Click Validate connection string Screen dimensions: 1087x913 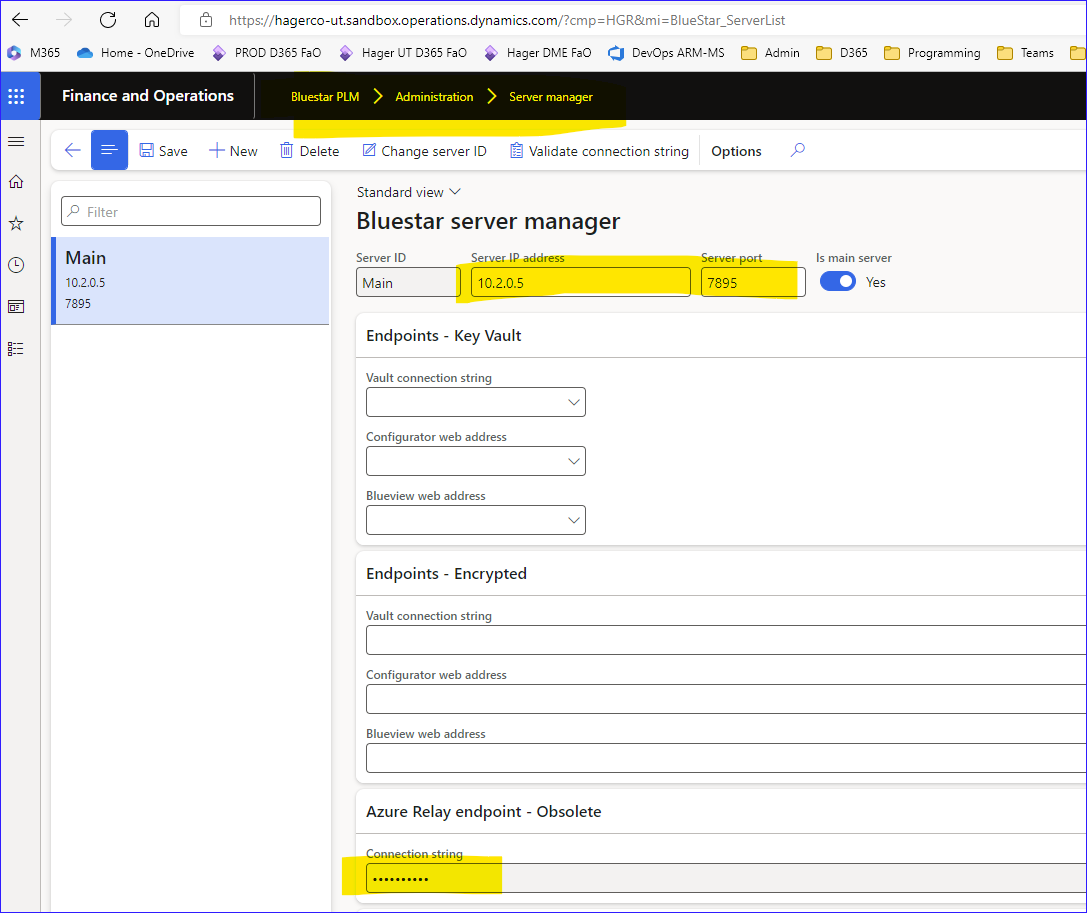pos(600,150)
